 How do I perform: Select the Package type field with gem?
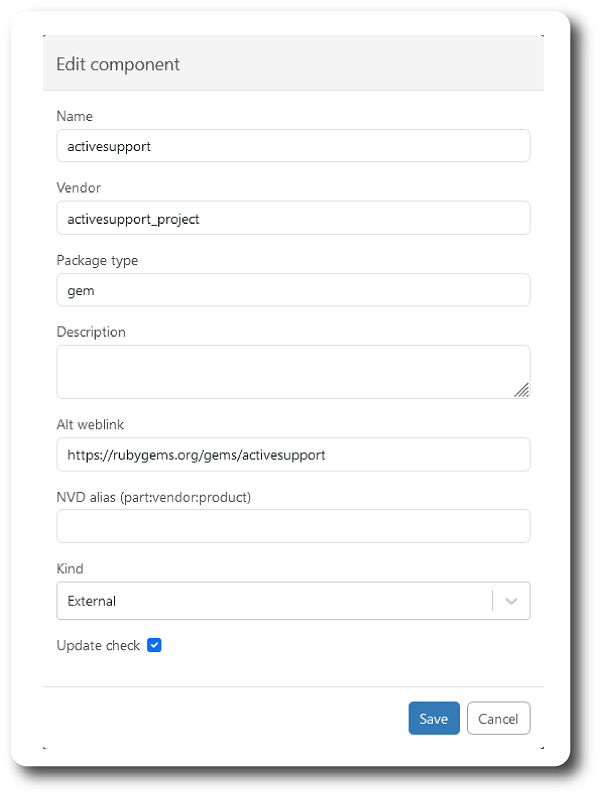(293, 290)
